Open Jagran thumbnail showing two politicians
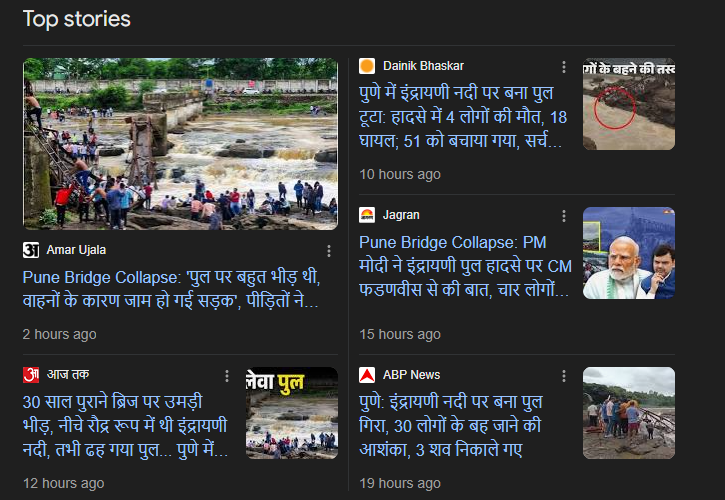This screenshot has height=500, width=725. point(629,253)
